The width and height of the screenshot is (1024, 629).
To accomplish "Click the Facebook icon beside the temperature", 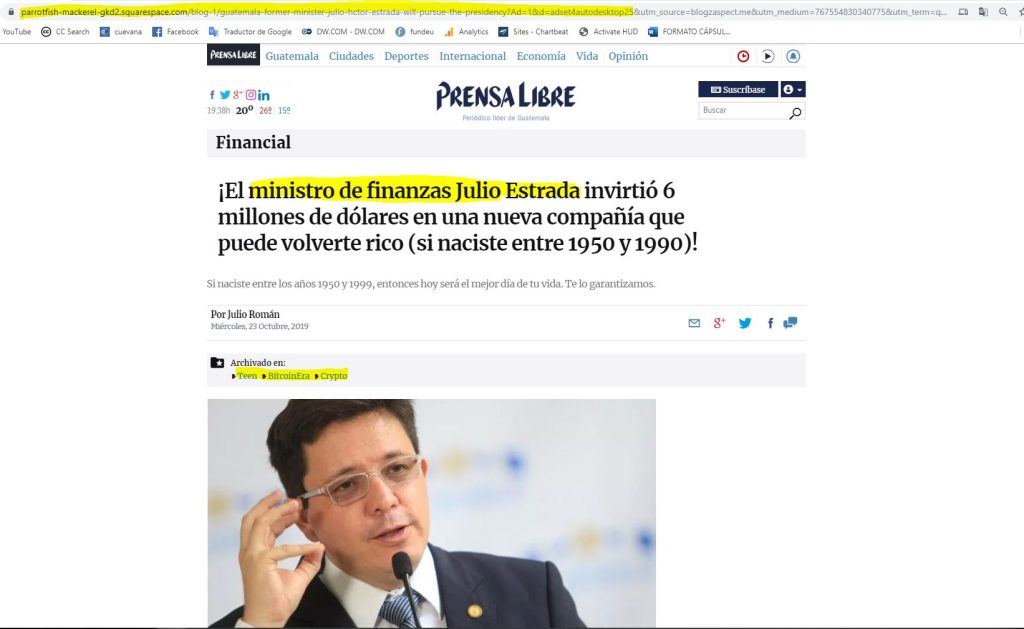I will (x=212, y=95).
